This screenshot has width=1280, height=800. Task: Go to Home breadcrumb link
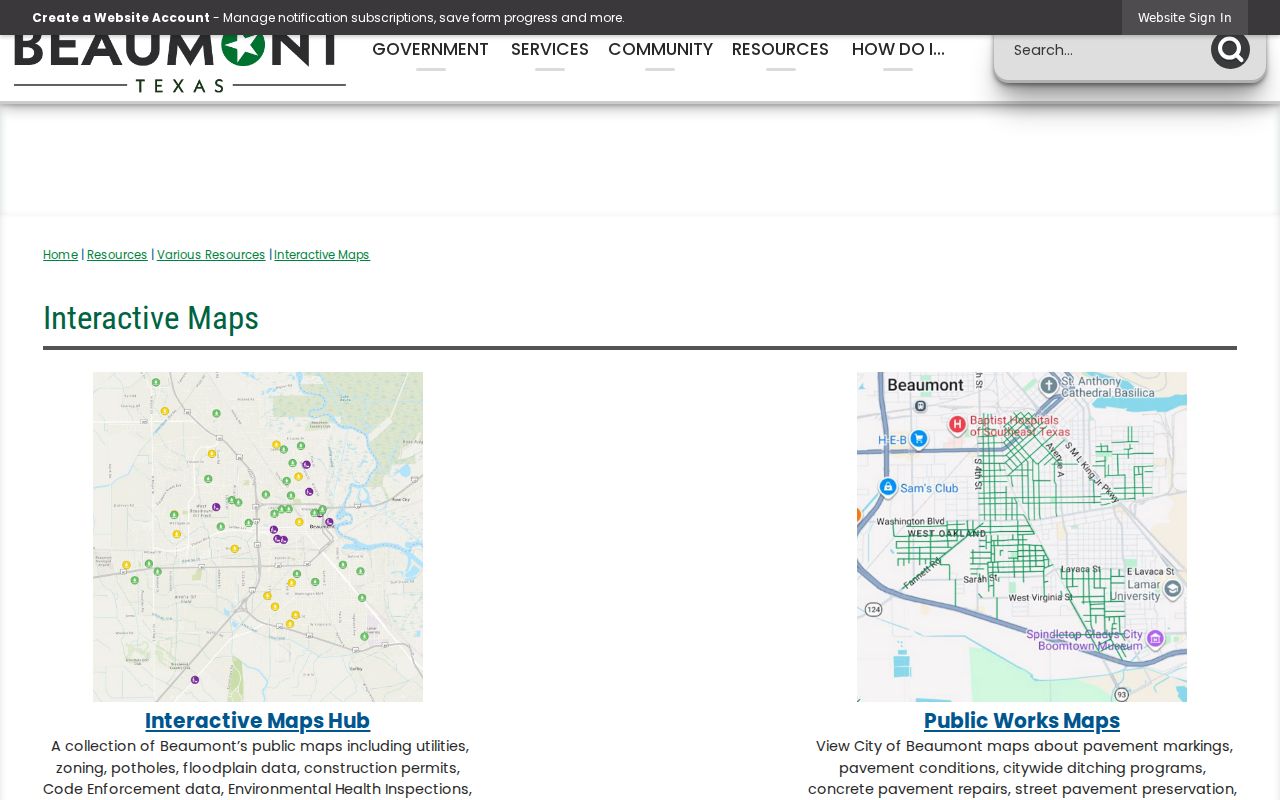[60, 255]
